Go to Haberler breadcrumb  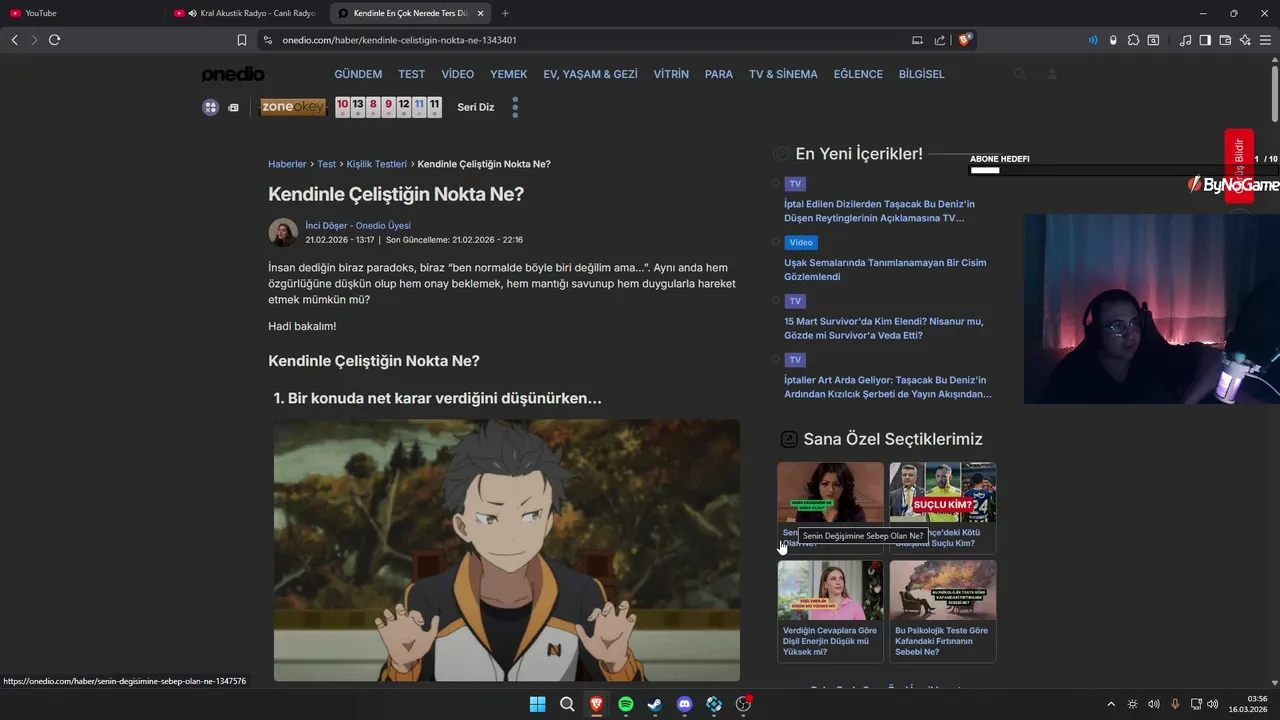tap(287, 164)
